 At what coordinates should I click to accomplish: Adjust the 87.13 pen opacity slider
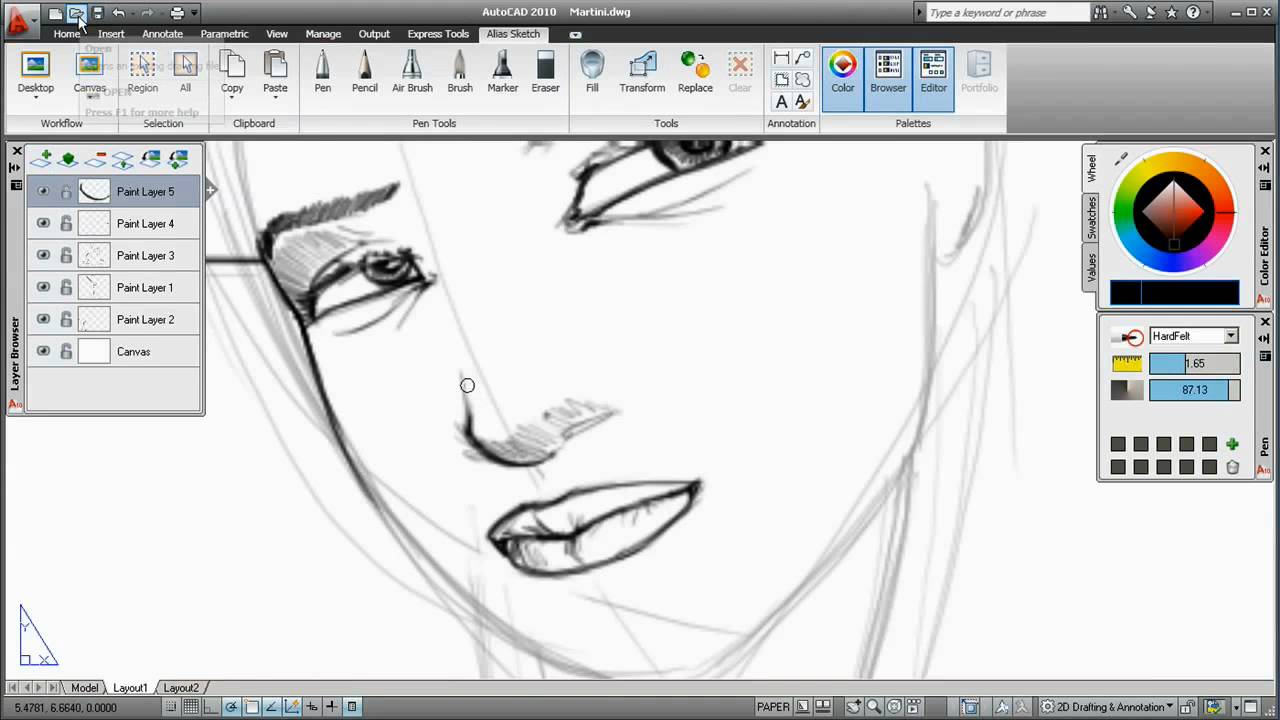click(x=1194, y=390)
